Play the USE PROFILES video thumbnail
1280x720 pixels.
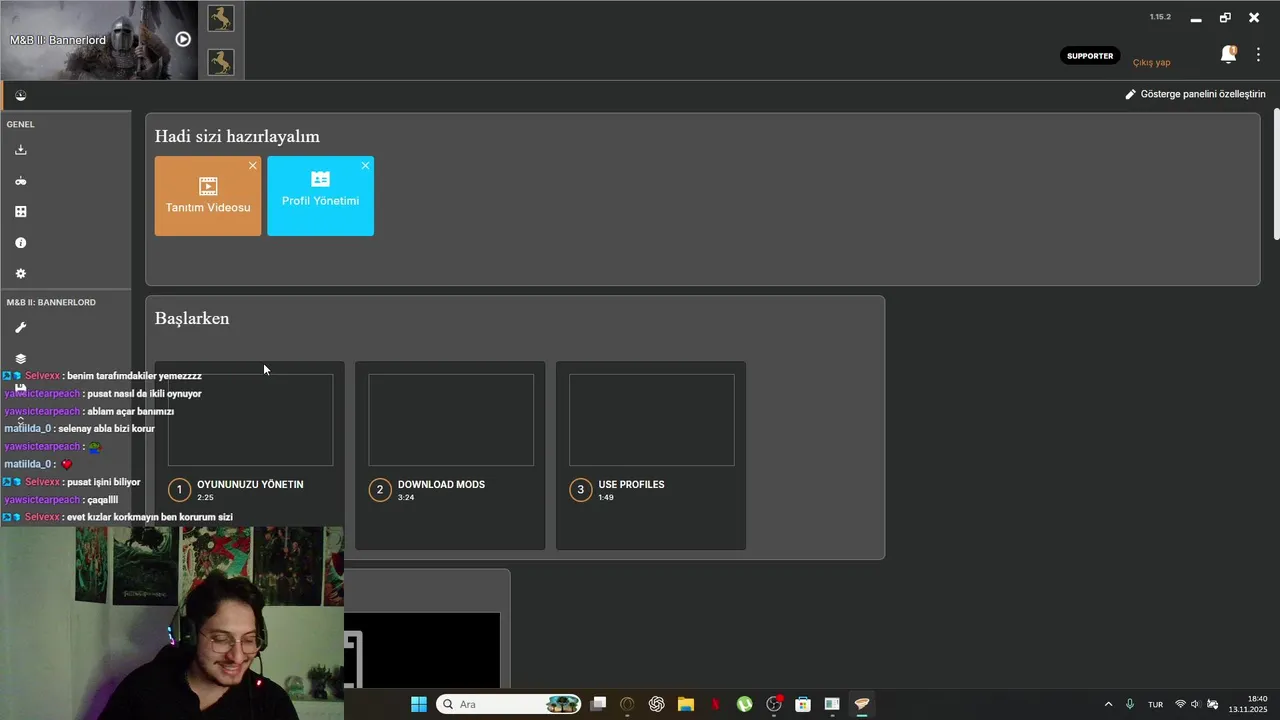pos(652,420)
